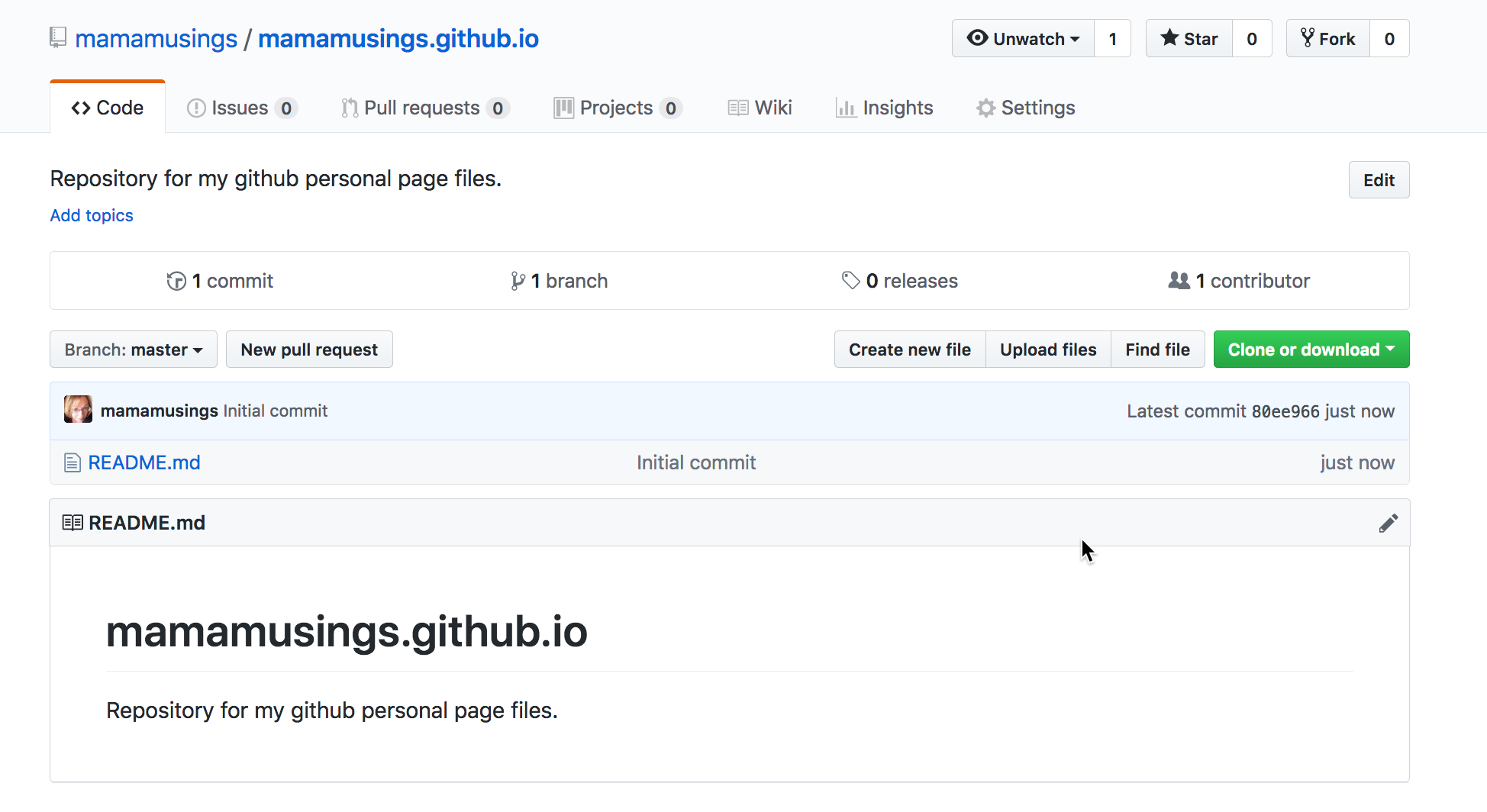Star this repository

pyautogui.click(x=1189, y=38)
